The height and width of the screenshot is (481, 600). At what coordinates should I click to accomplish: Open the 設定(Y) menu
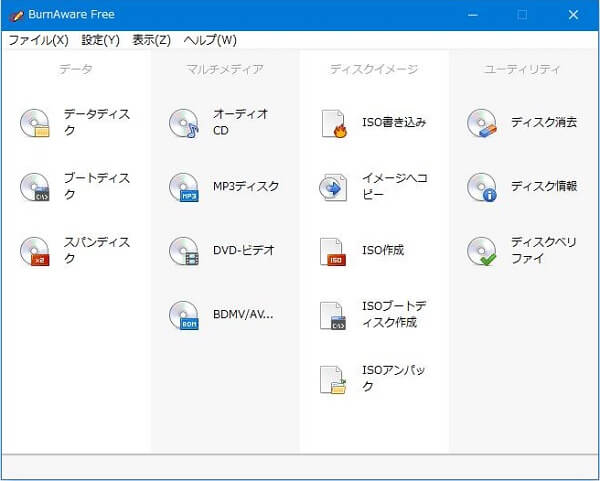click(100, 40)
